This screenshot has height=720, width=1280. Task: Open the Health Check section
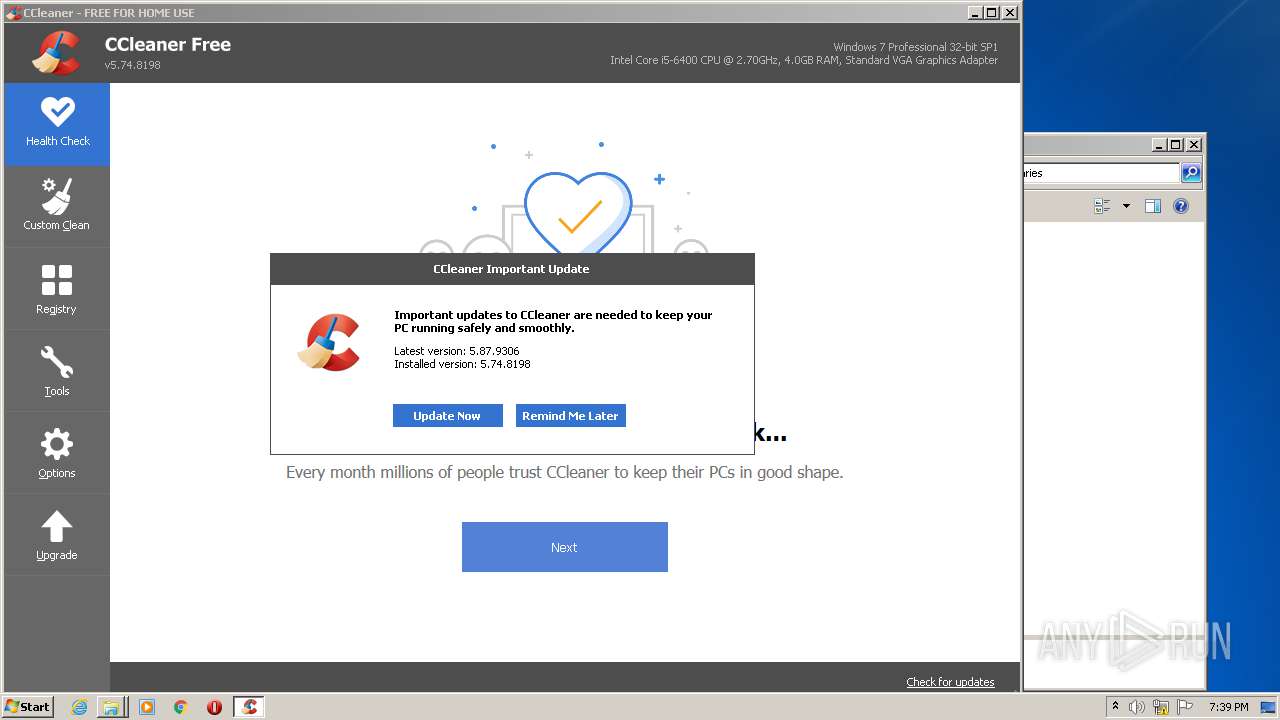pyautogui.click(x=57, y=124)
